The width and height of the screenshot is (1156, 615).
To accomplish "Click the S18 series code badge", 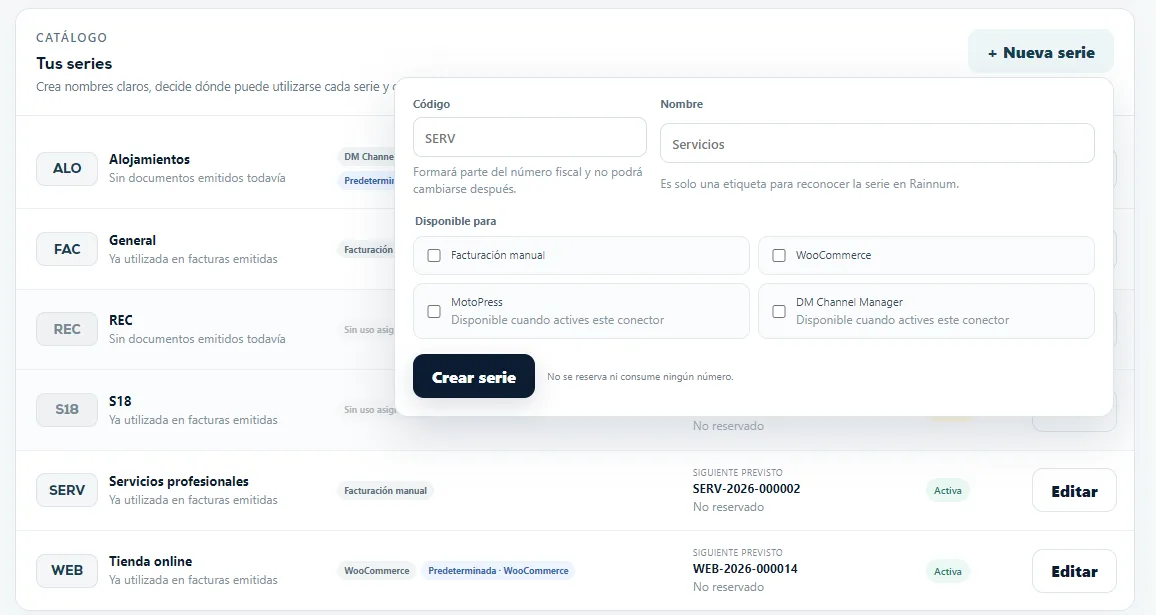I will (x=66, y=409).
